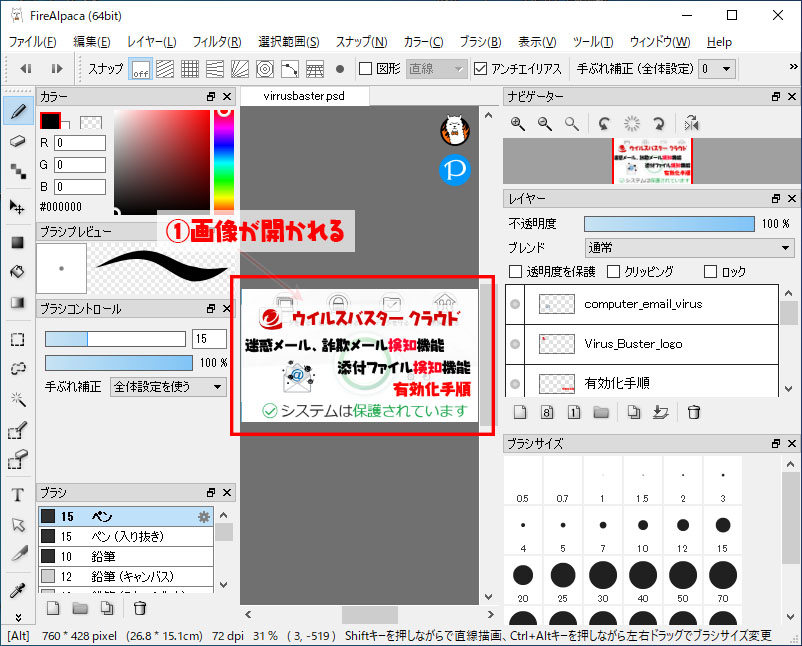Screen dimensions: 802x646
Task: Toggle visibility of computer_email_virus layer
Action: (515, 304)
